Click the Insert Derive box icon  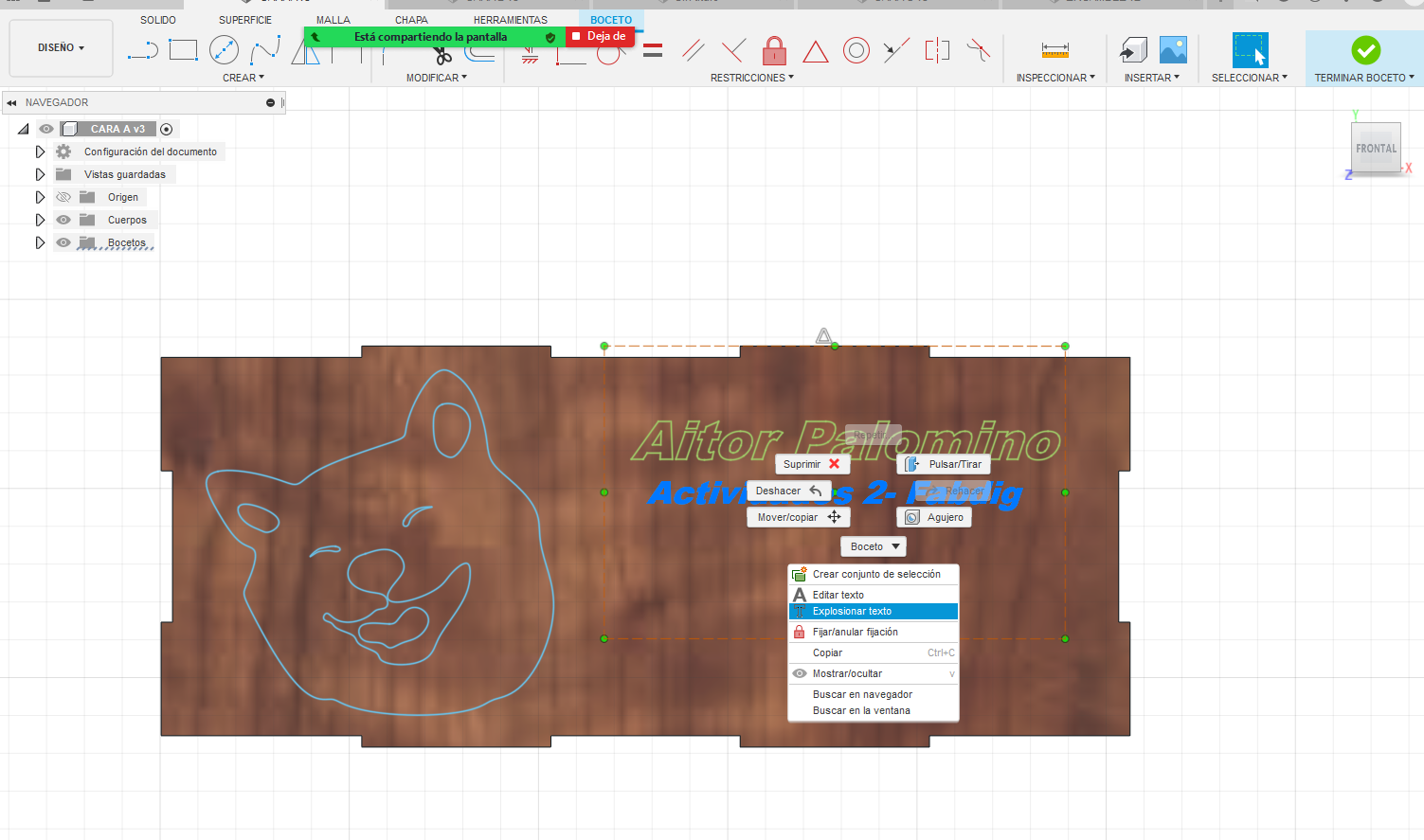[1133, 50]
